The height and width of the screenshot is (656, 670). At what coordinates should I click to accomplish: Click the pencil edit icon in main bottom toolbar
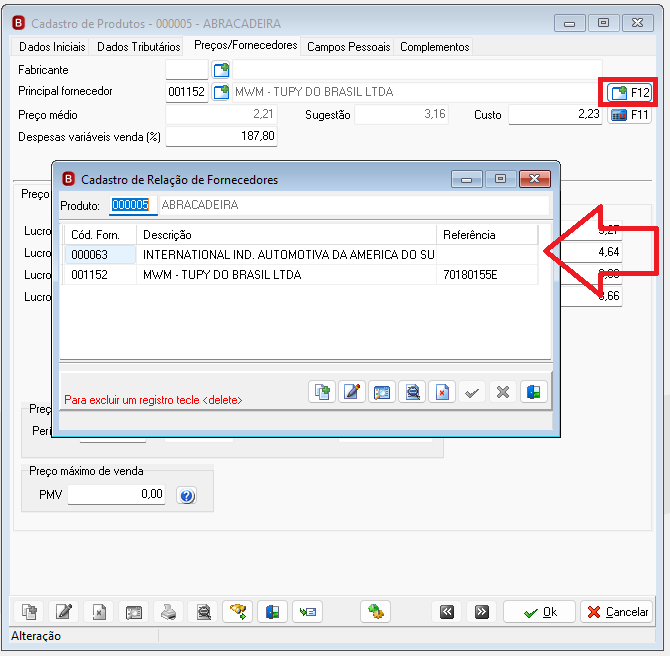pyautogui.click(x=64, y=612)
